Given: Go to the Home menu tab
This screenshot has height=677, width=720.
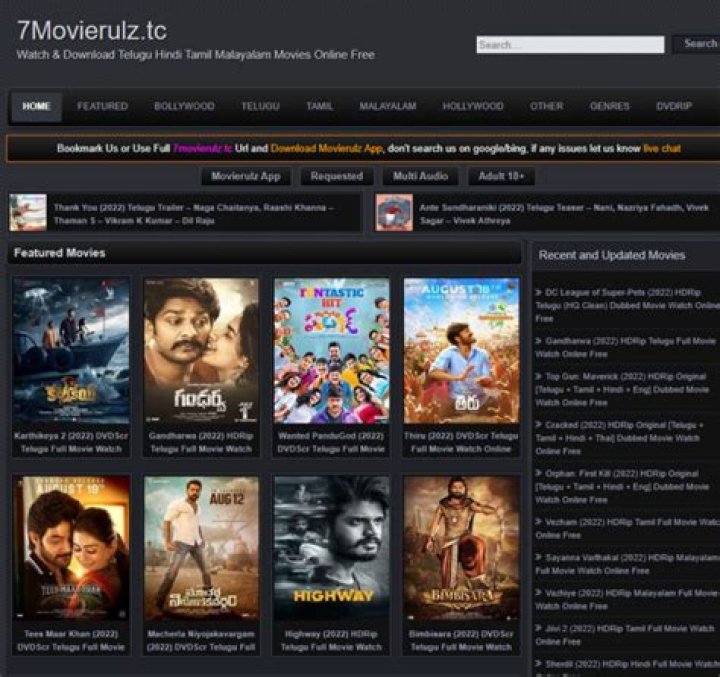Looking at the screenshot, I should coord(37,106).
